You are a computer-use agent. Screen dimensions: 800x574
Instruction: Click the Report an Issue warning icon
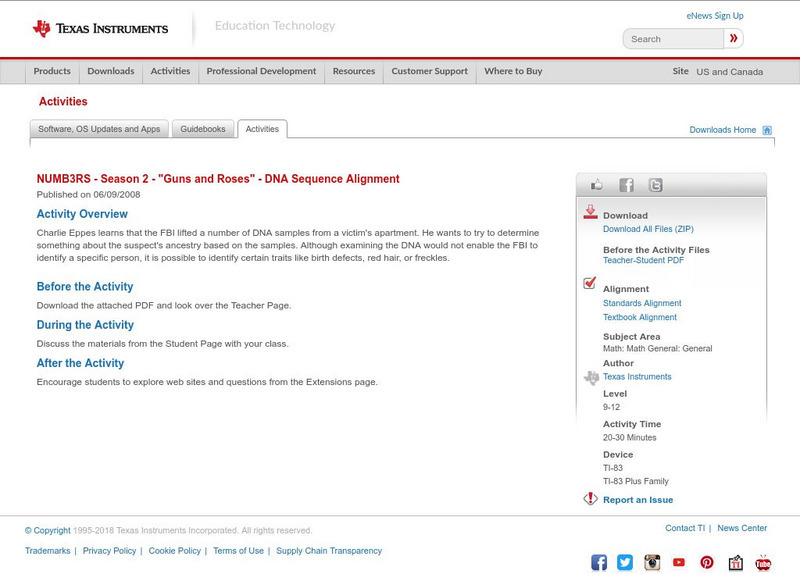pos(590,498)
